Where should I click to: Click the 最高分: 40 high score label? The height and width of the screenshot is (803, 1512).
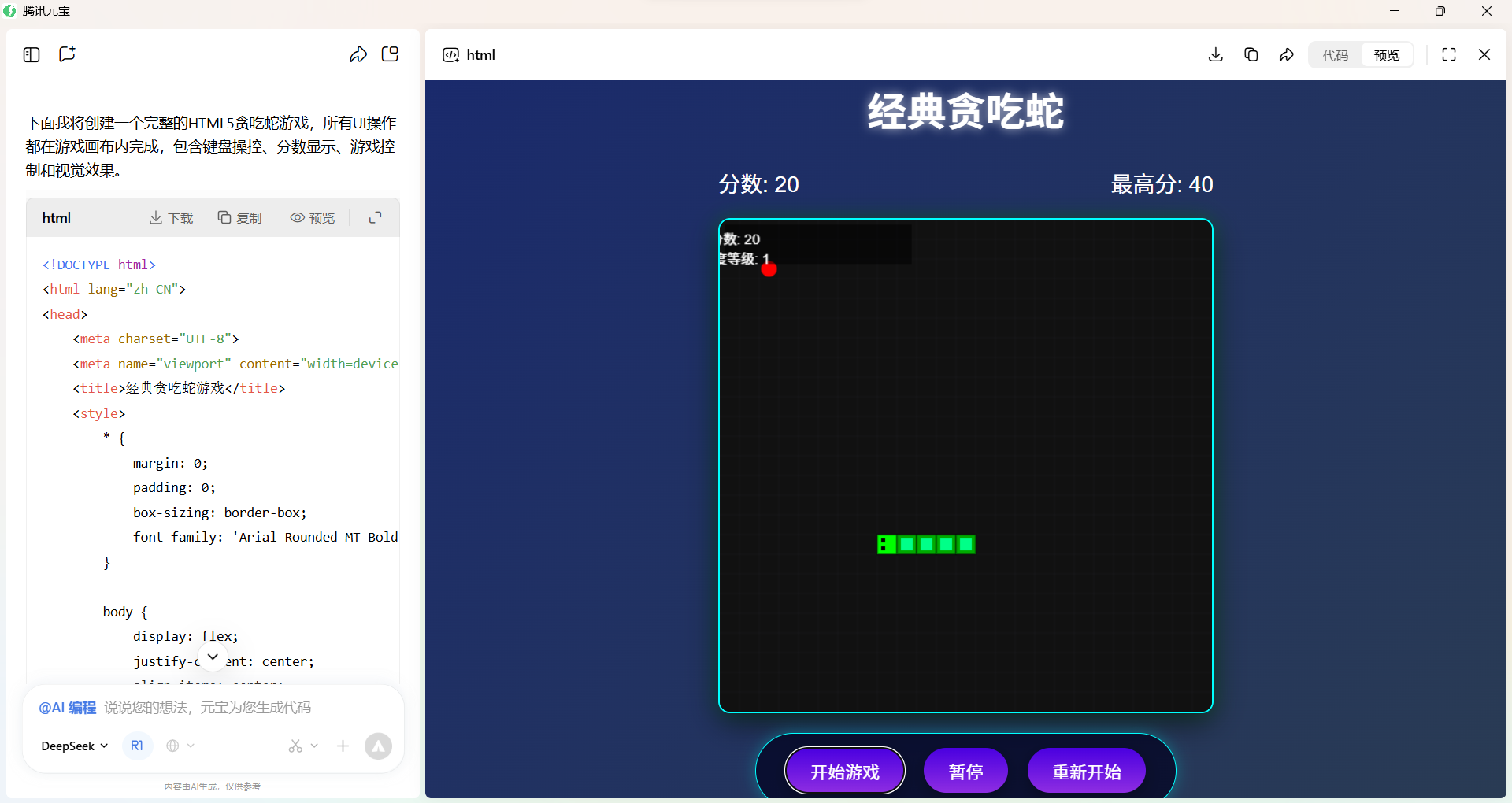1162,184
